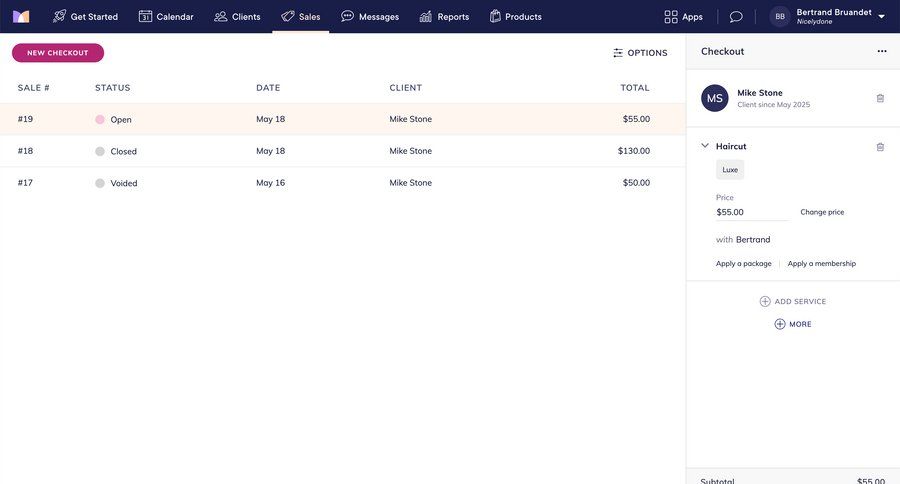Image resolution: width=900 pixels, height=484 pixels.
Task: Click the plus icon next to More
Action: [779, 324]
